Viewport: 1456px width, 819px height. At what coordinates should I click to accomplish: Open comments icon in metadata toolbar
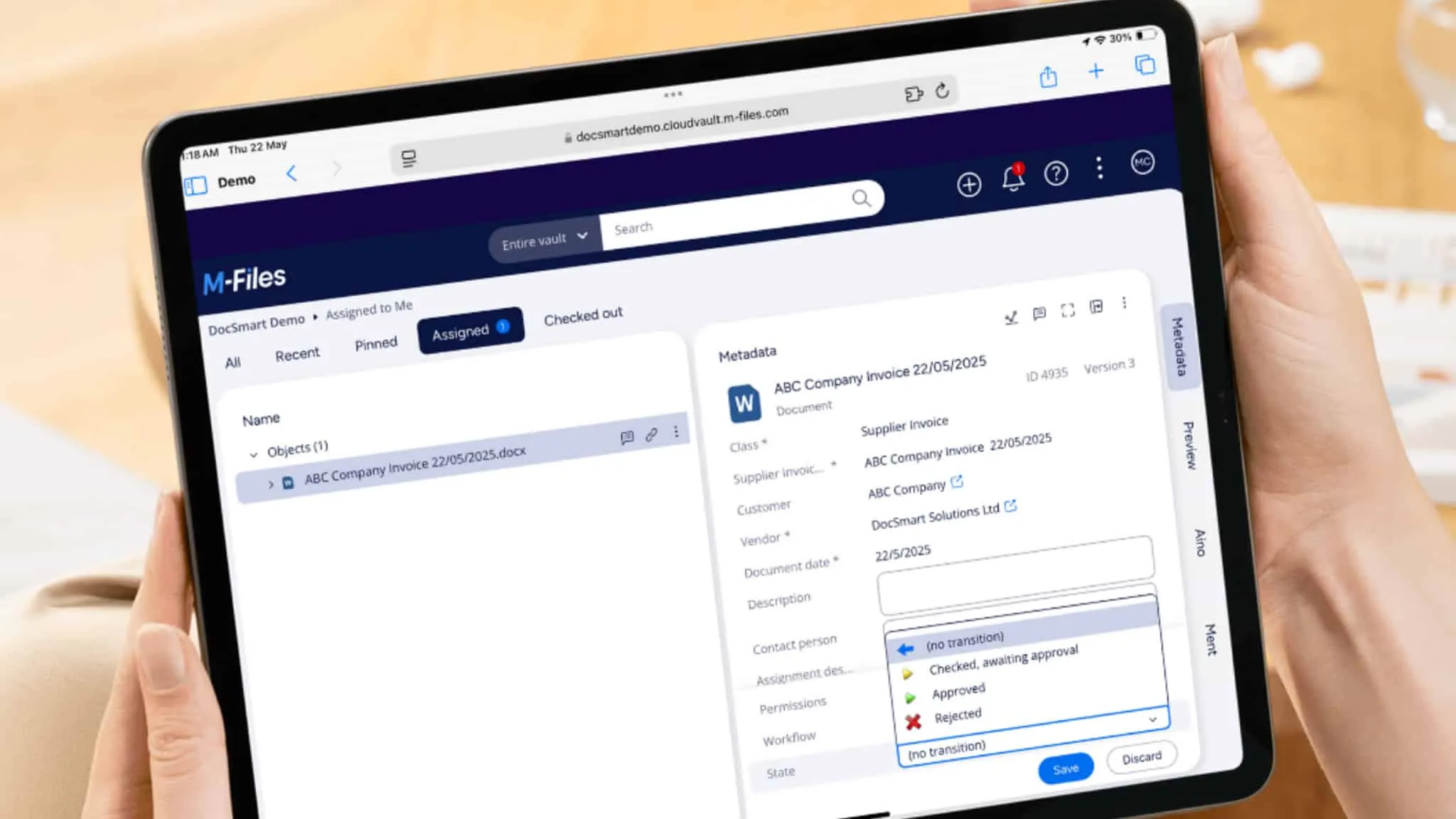coord(1039,314)
